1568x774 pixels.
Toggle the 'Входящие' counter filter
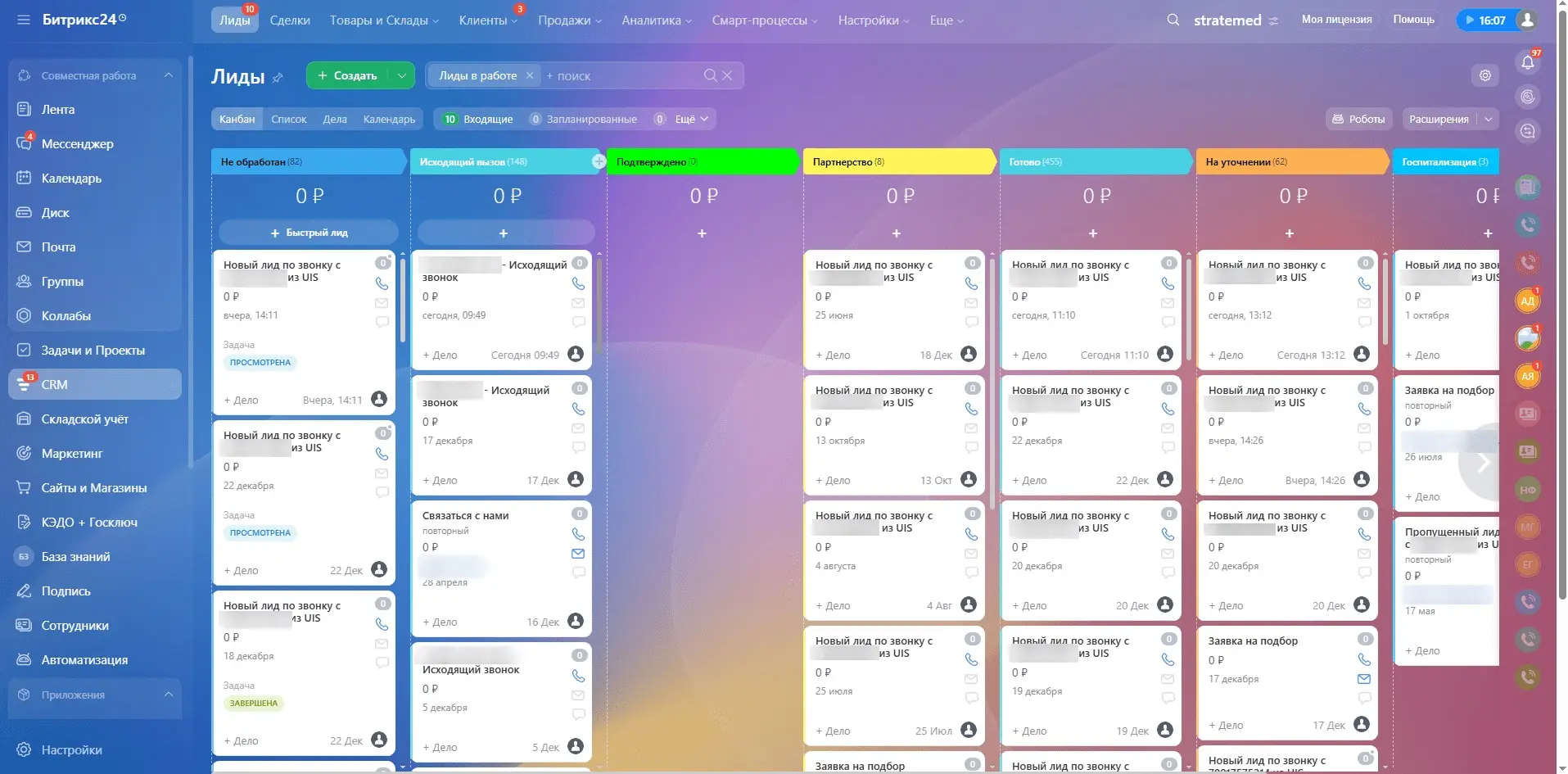[478, 120]
